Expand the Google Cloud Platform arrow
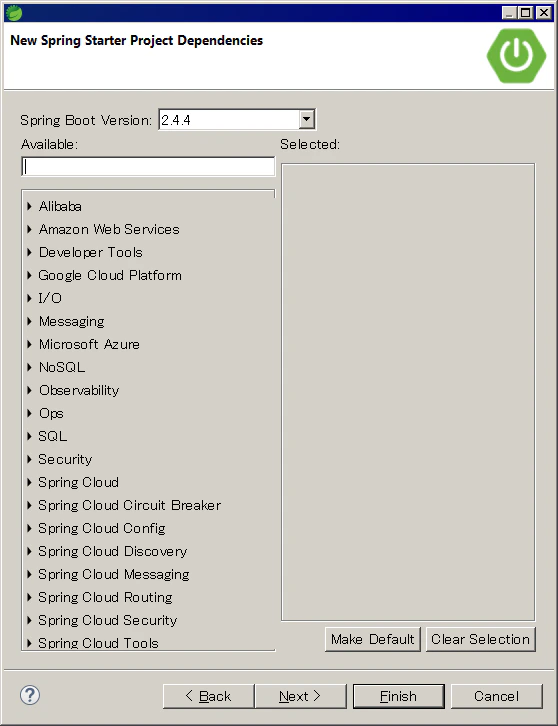The width and height of the screenshot is (558, 726). click(x=29, y=275)
